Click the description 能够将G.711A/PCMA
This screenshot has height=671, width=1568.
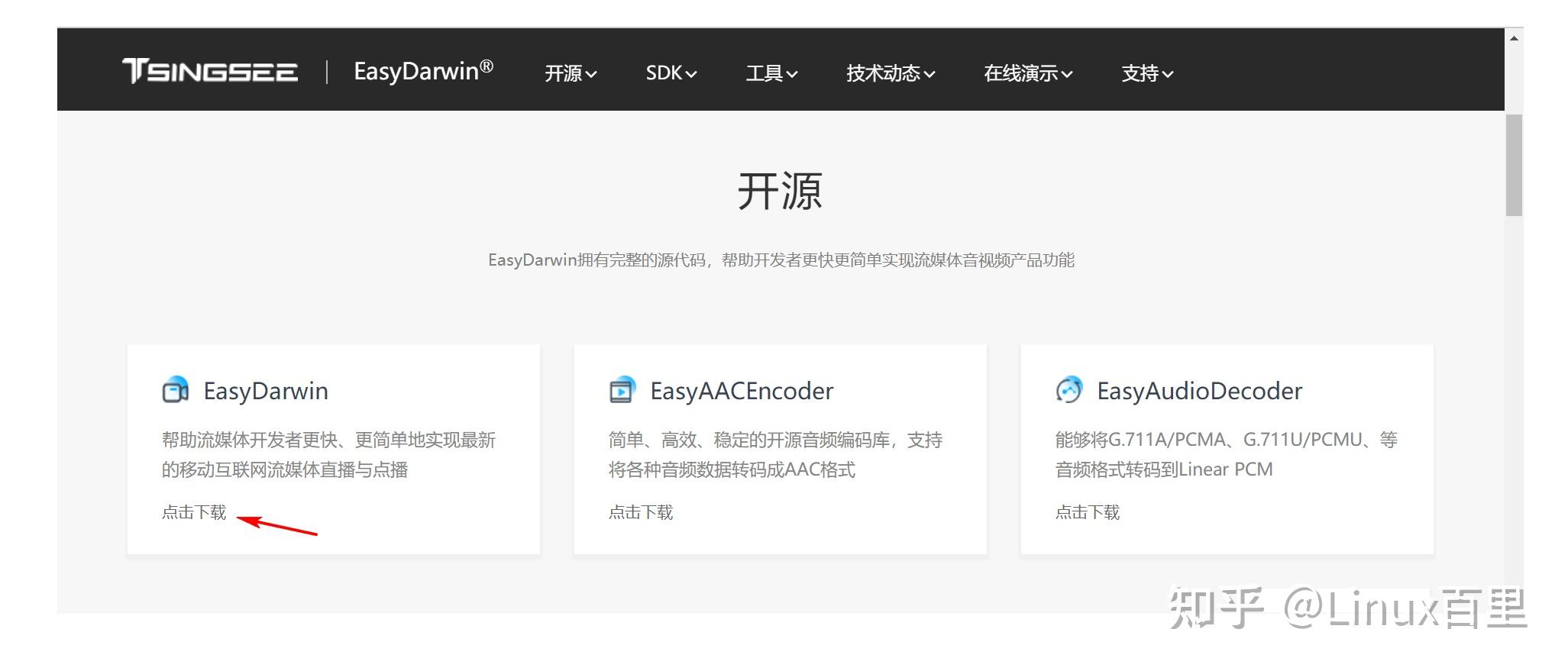(x=1227, y=454)
